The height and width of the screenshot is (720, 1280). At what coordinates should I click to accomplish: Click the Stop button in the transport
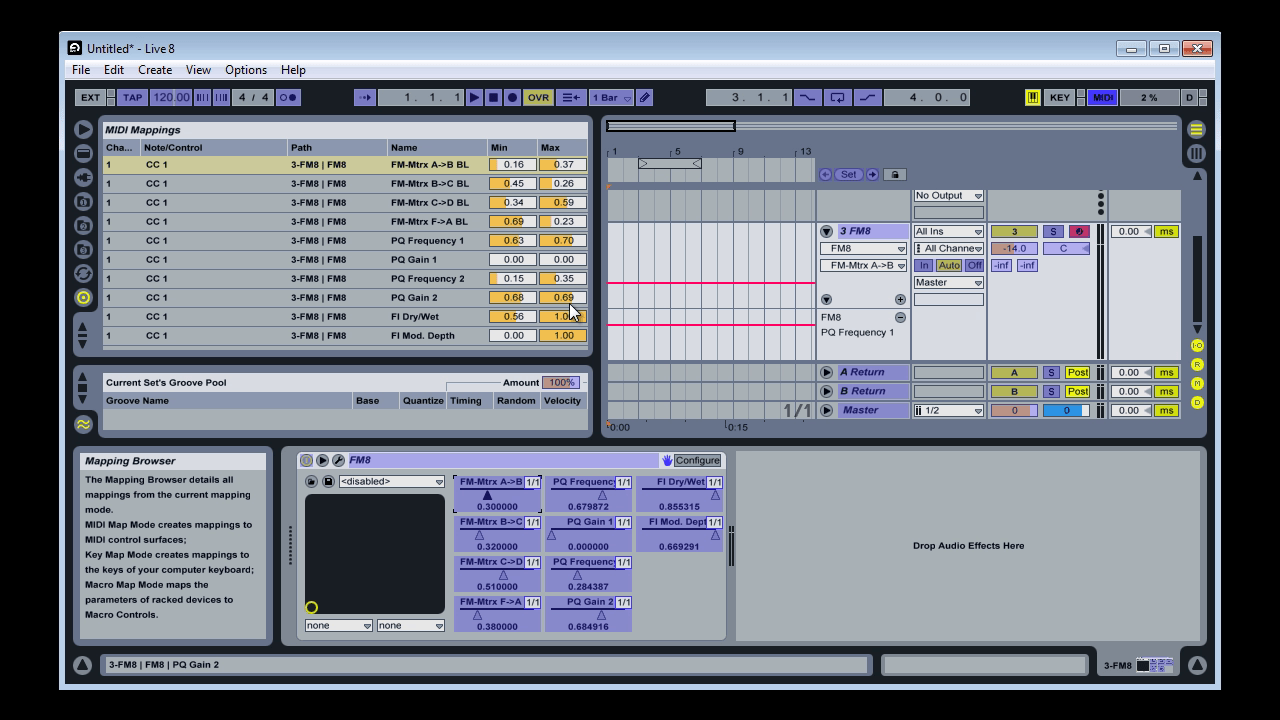click(493, 97)
